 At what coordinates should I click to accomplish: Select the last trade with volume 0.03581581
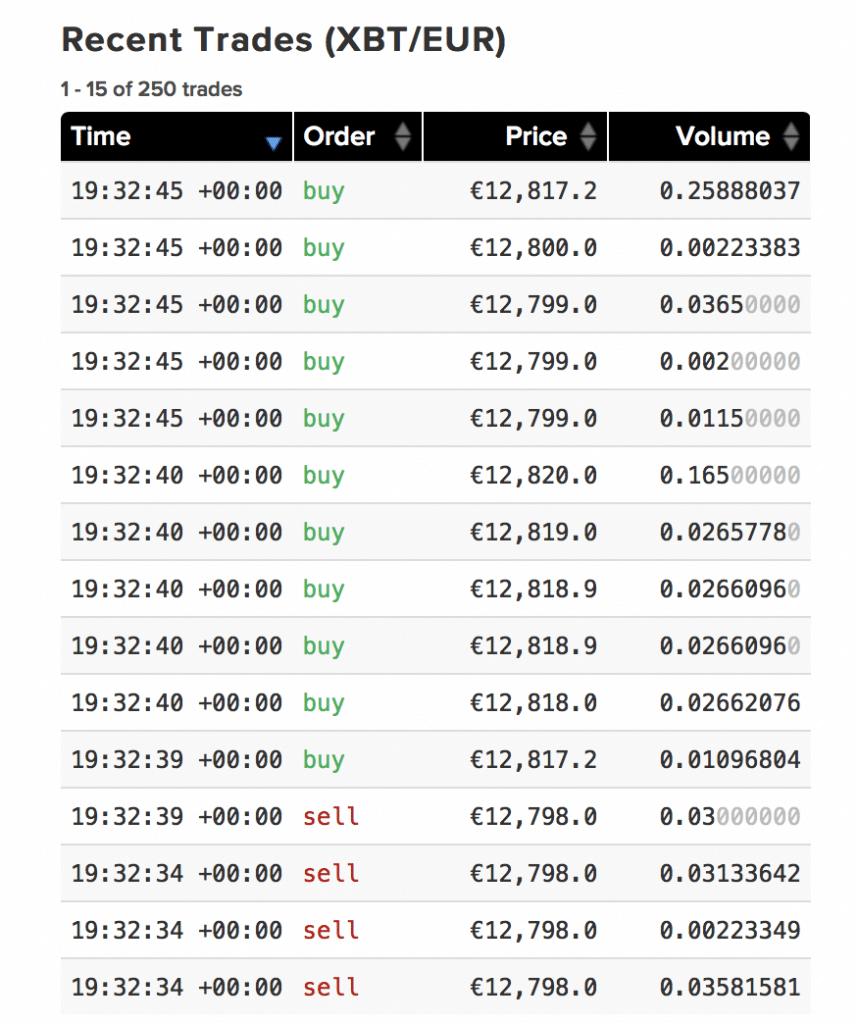coord(730,988)
